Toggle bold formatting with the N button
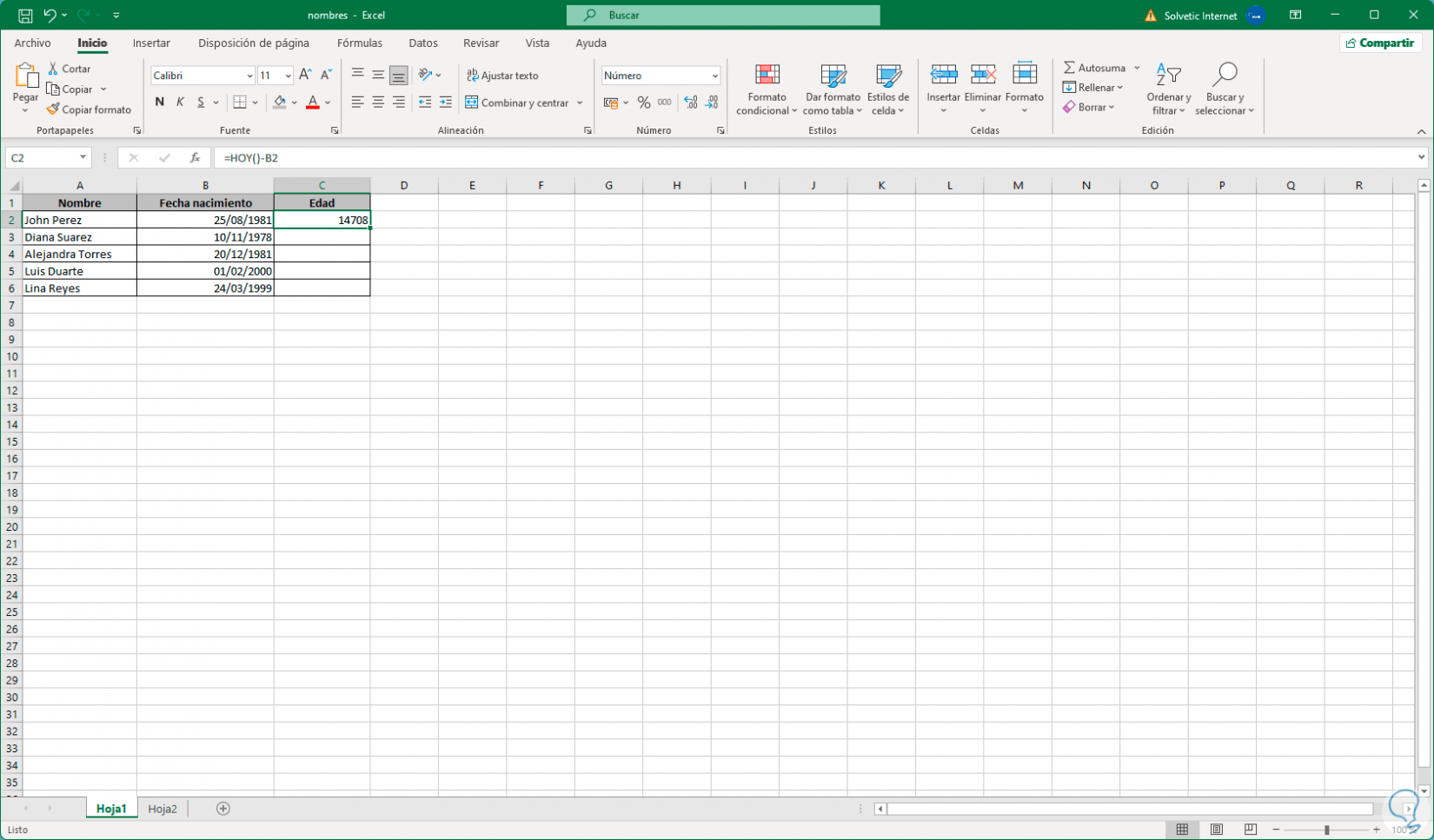Image resolution: width=1434 pixels, height=840 pixels. (159, 102)
